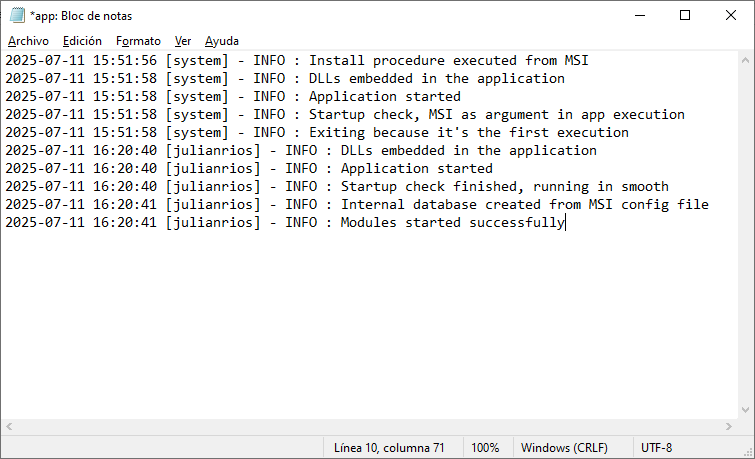Click the horizontal scrollbar left arrow

(9, 426)
